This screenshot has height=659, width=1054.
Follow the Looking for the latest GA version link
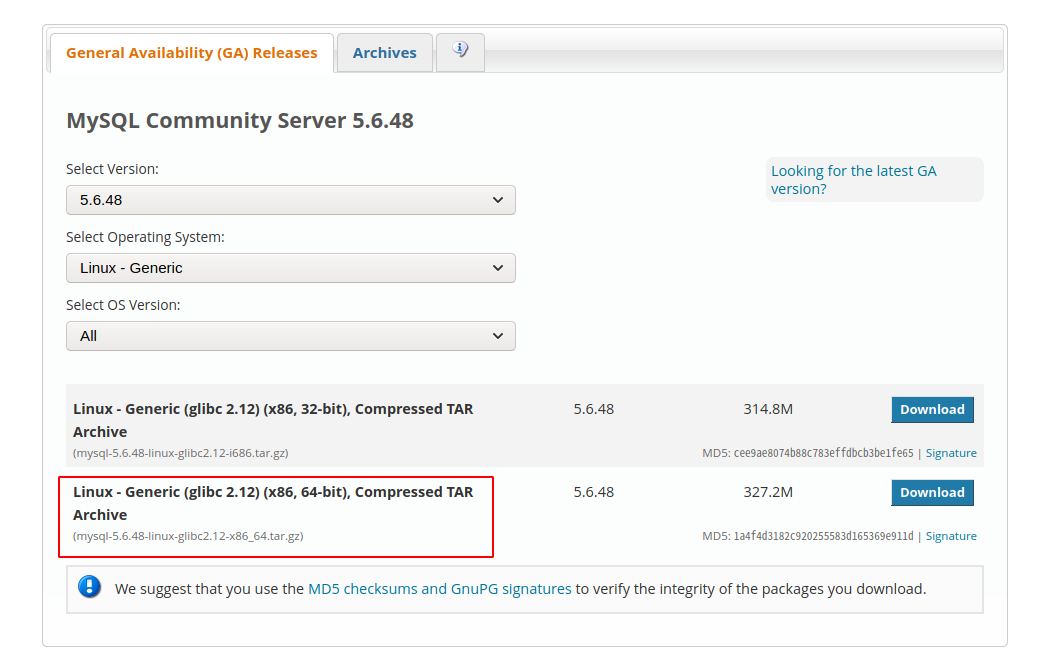point(853,180)
